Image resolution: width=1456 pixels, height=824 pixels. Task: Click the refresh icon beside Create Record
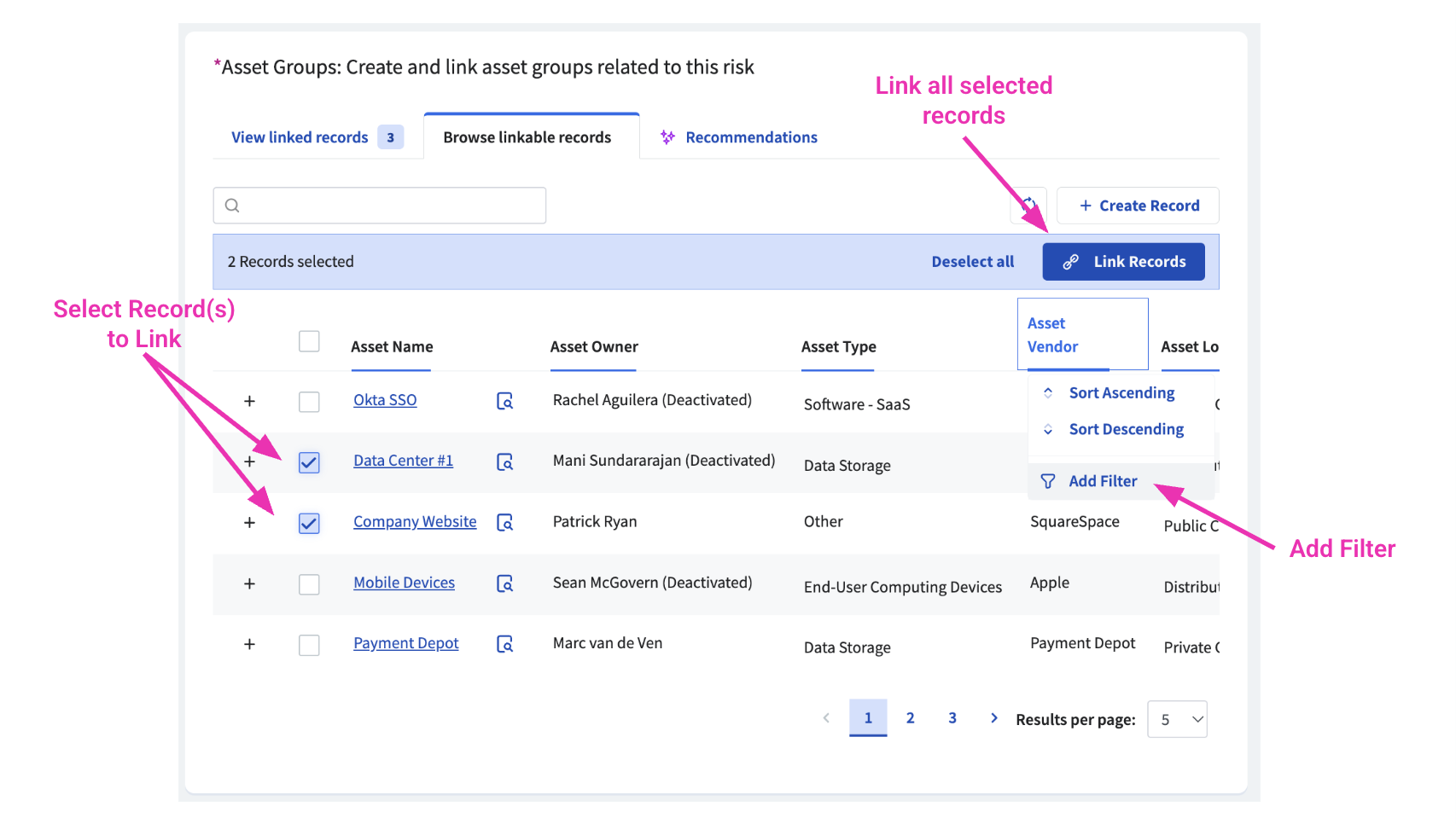pyautogui.click(x=1028, y=205)
